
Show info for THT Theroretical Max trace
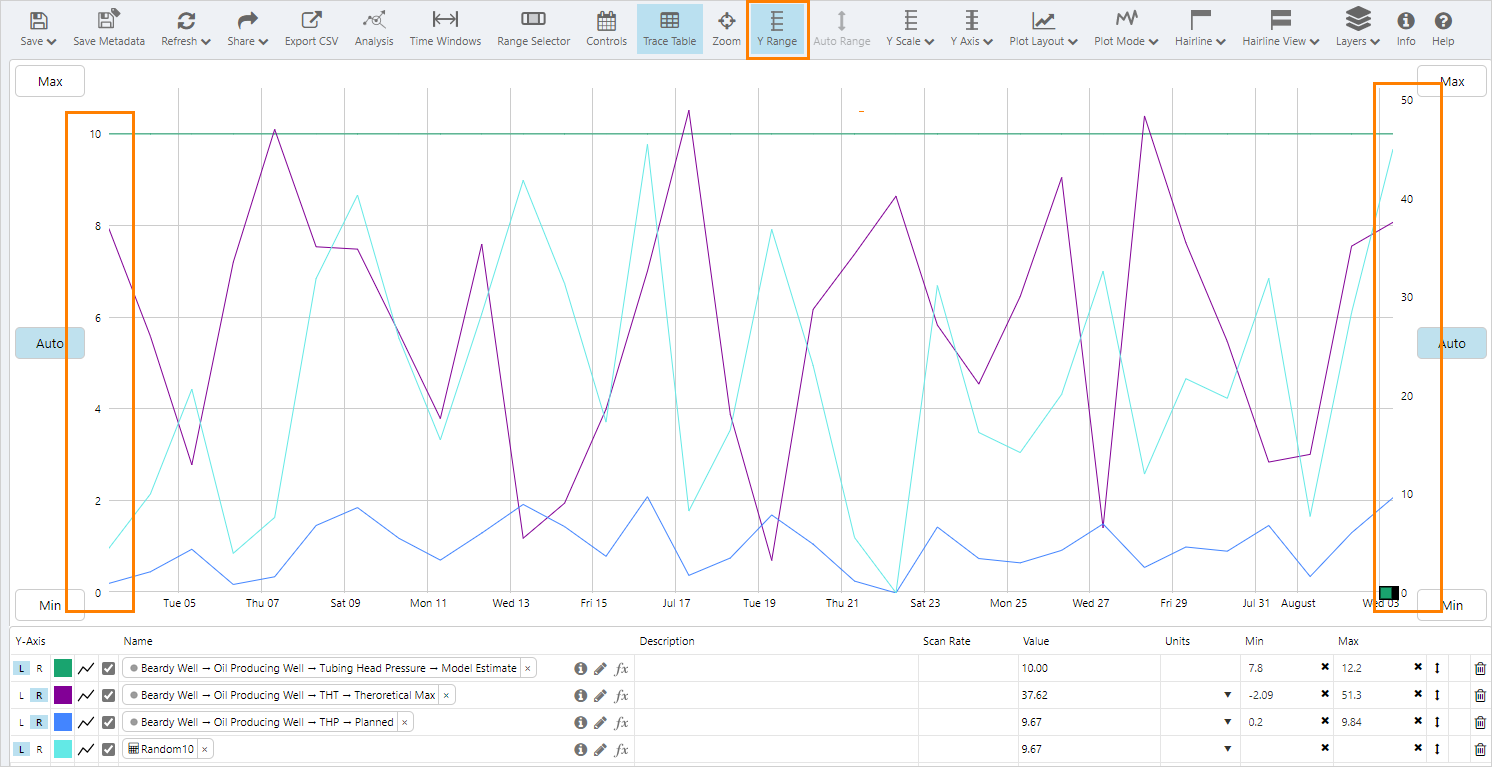pyautogui.click(x=580, y=695)
